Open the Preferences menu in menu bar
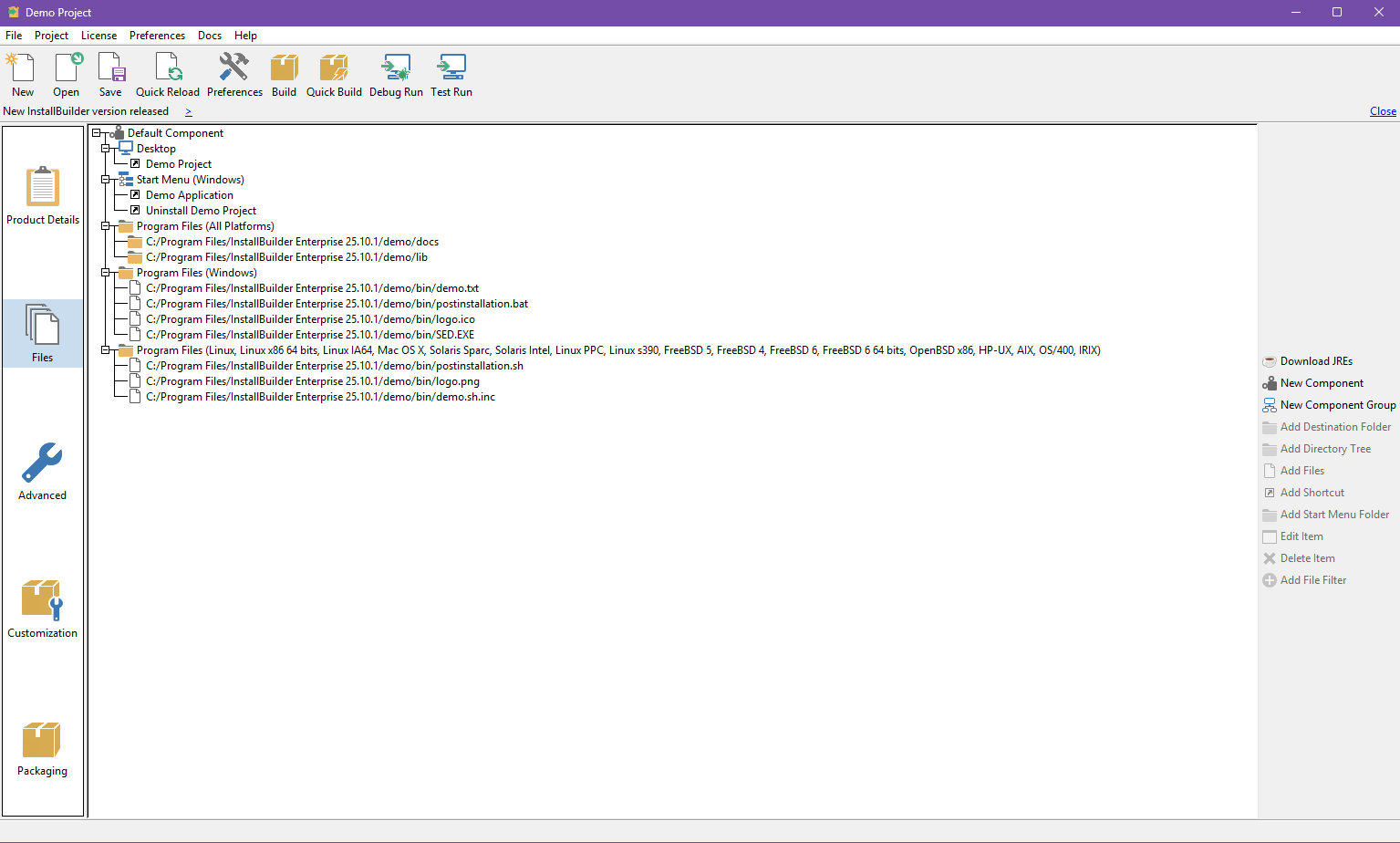The width and height of the screenshot is (1400, 843). coord(157,36)
